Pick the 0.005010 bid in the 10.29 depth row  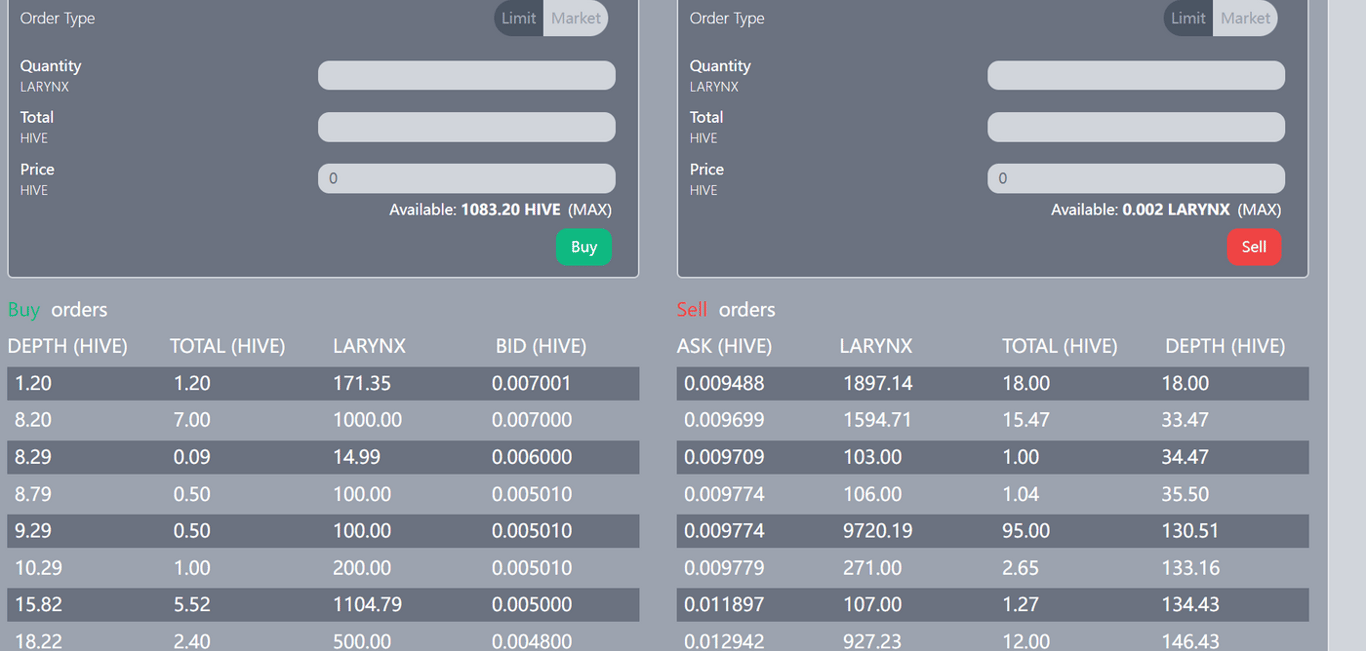(532, 568)
